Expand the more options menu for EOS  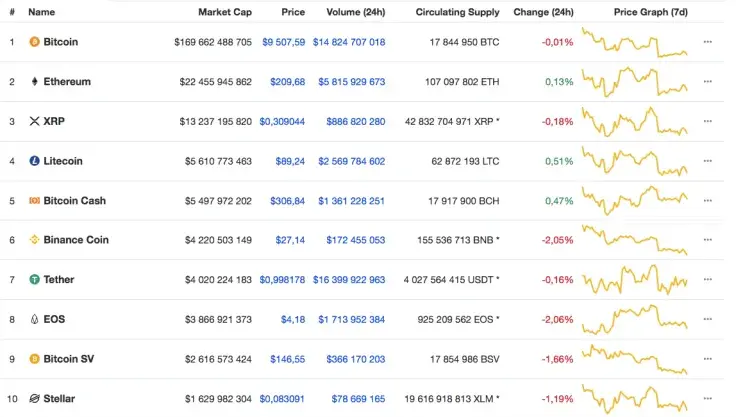click(x=708, y=320)
